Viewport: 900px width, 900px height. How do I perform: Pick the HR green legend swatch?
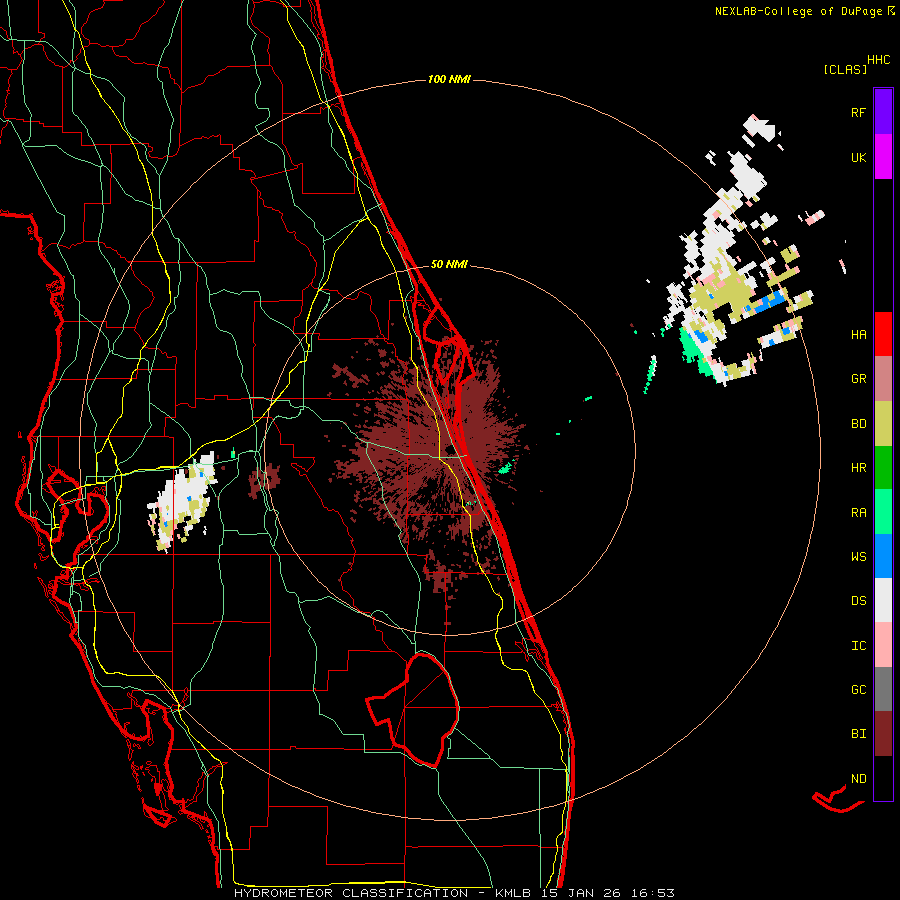pos(883,468)
